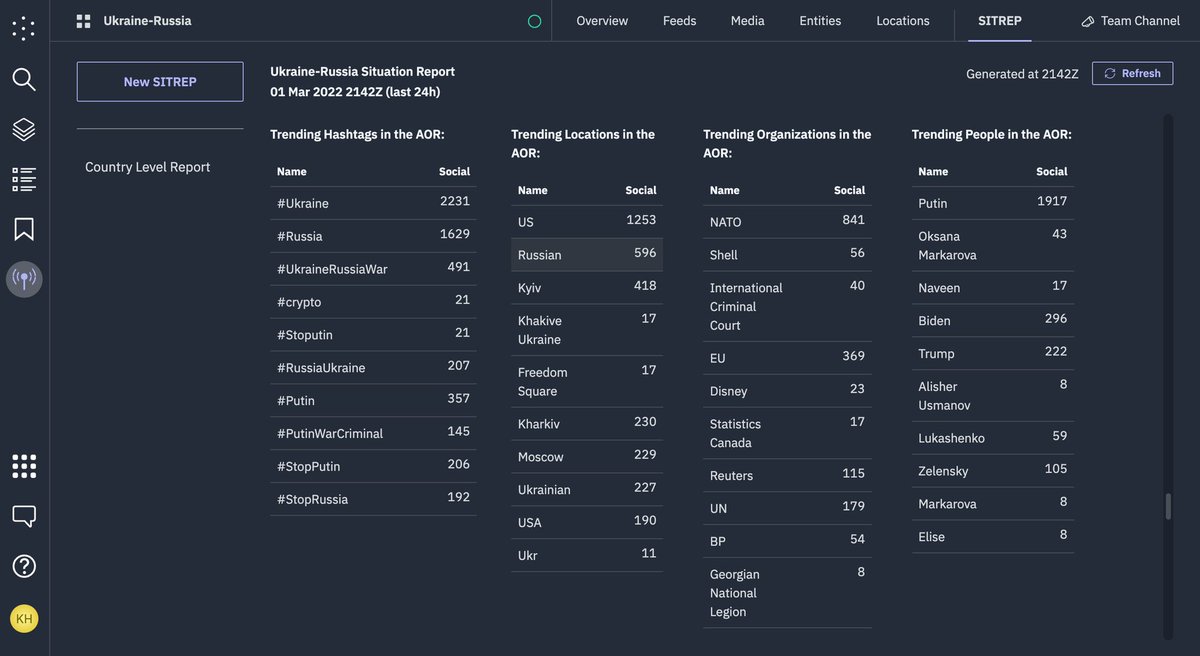The width and height of the screenshot is (1200, 656).
Task: Select the Shell organization row
Action: [x=787, y=255]
